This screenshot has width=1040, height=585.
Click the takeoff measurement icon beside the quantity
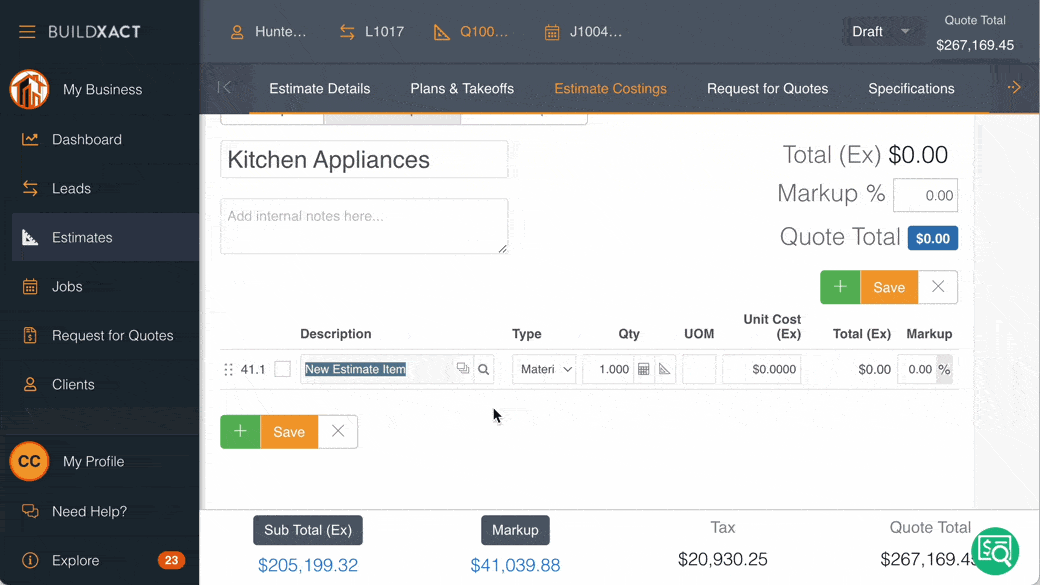click(x=665, y=369)
